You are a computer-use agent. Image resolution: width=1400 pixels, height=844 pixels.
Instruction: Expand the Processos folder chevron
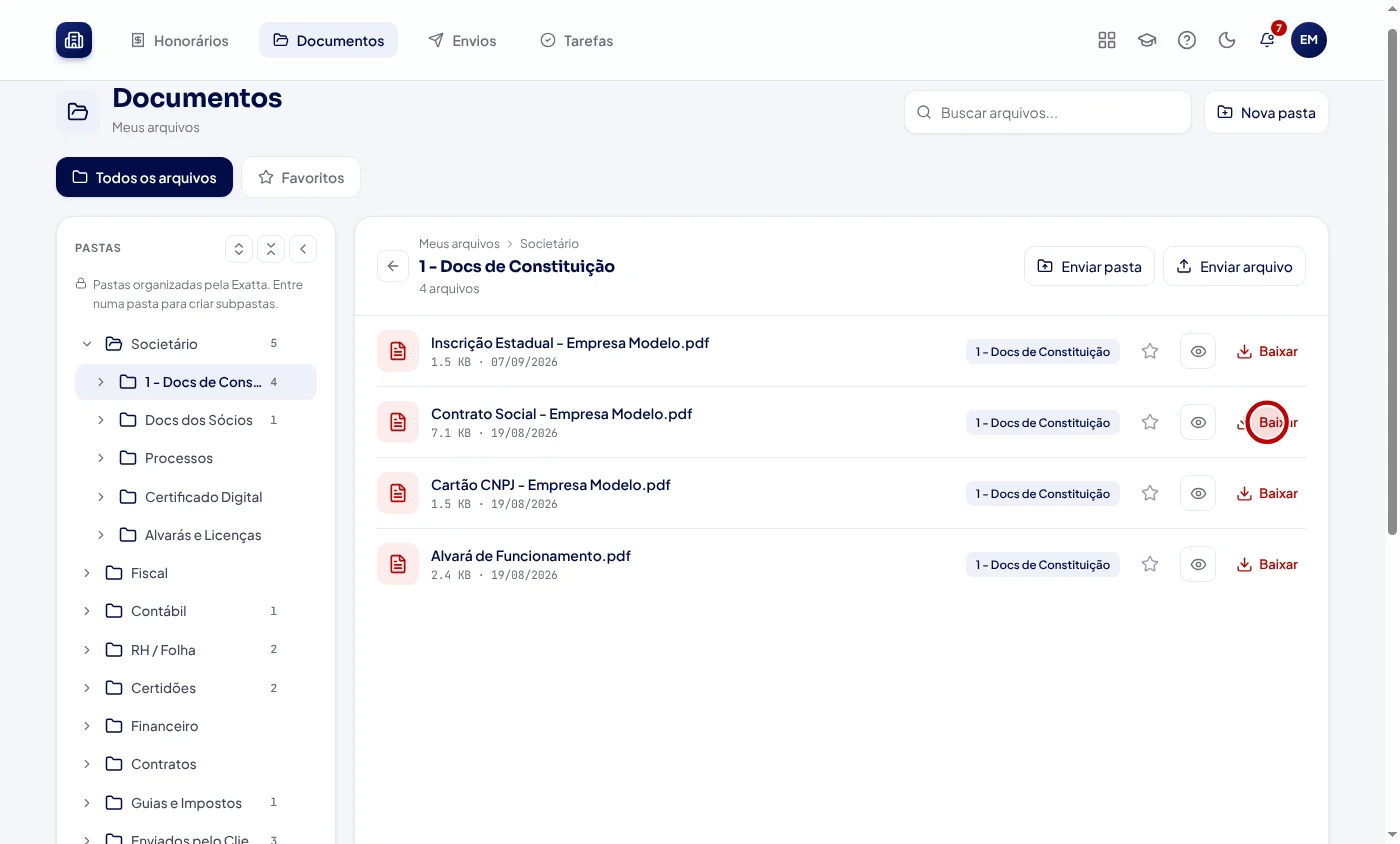[x=101, y=458]
